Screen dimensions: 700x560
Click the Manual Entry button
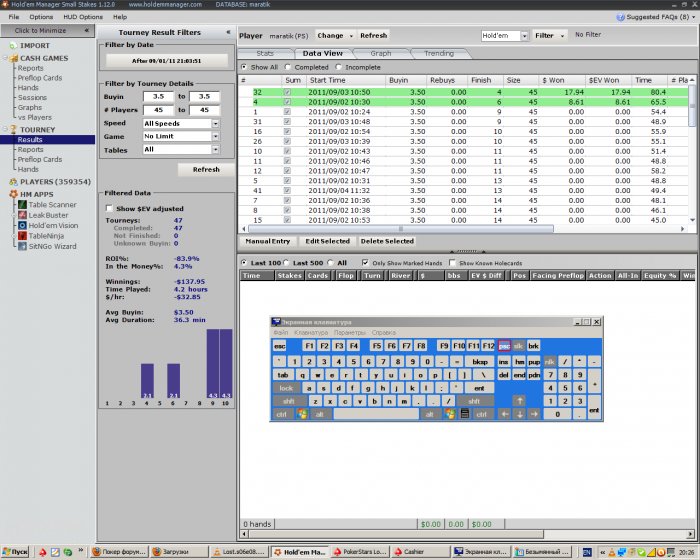point(268,241)
